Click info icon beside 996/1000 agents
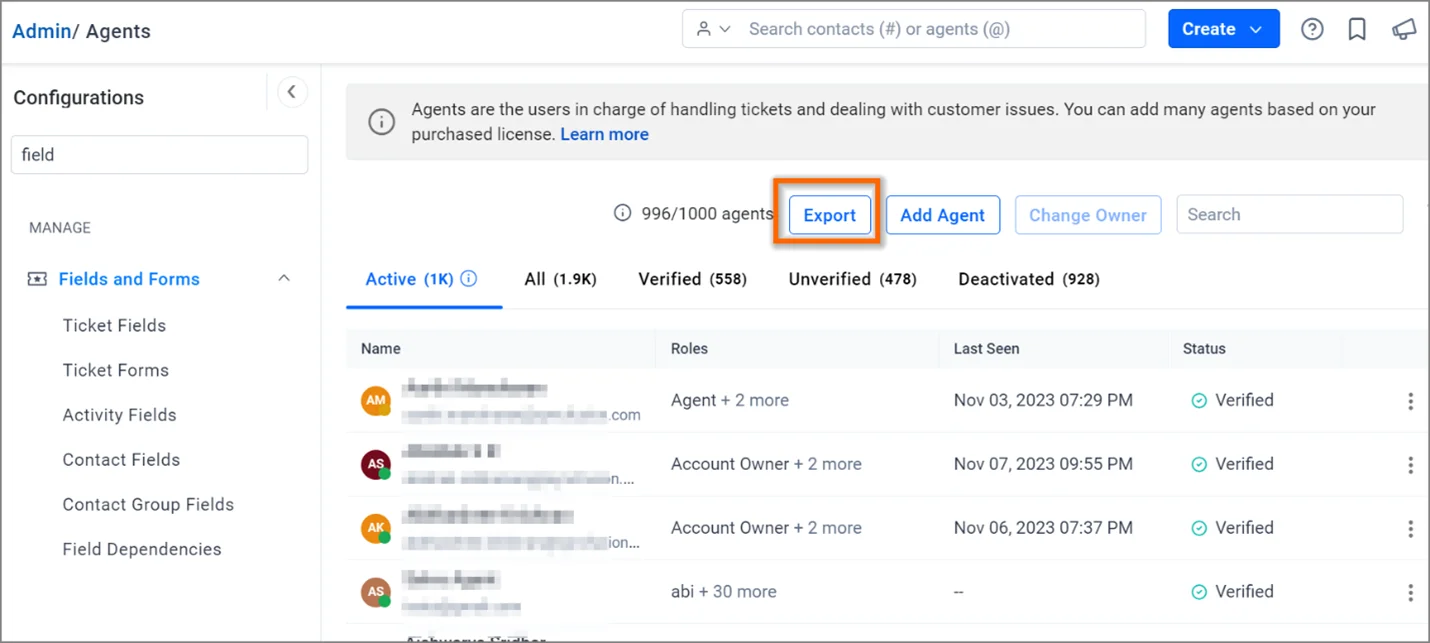This screenshot has width=1430, height=643. (x=622, y=213)
